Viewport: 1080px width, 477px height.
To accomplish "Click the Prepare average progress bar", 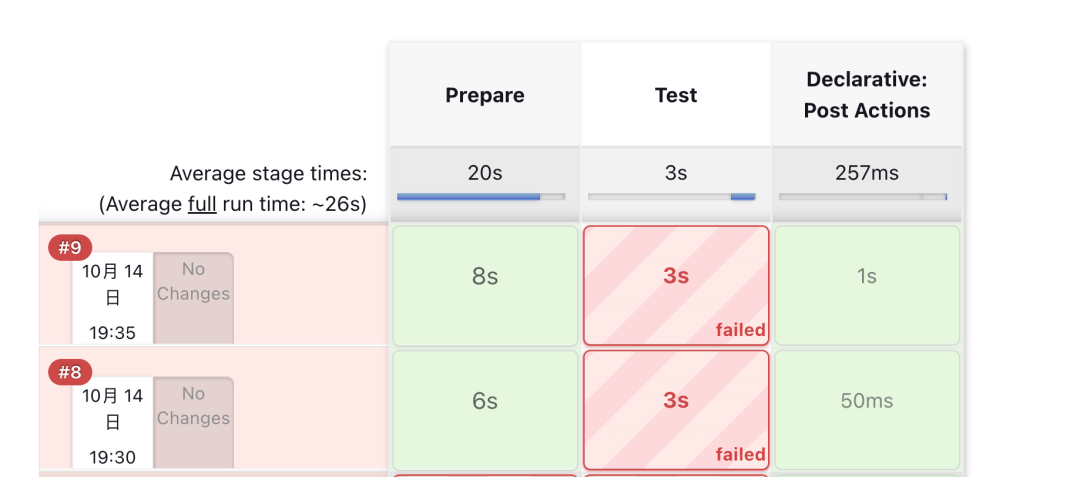I will tap(481, 197).
